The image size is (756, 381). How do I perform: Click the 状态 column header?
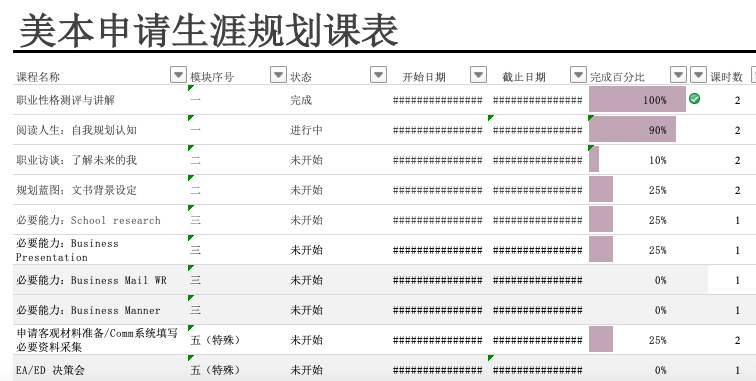pyautogui.click(x=301, y=77)
